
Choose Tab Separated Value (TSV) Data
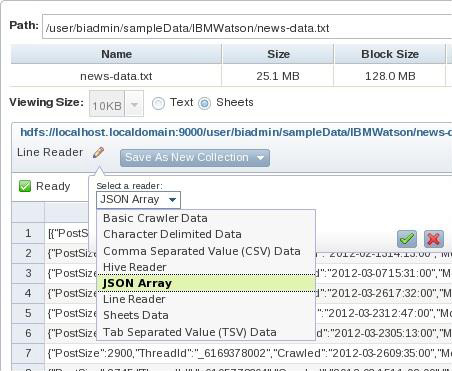(206, 332)
